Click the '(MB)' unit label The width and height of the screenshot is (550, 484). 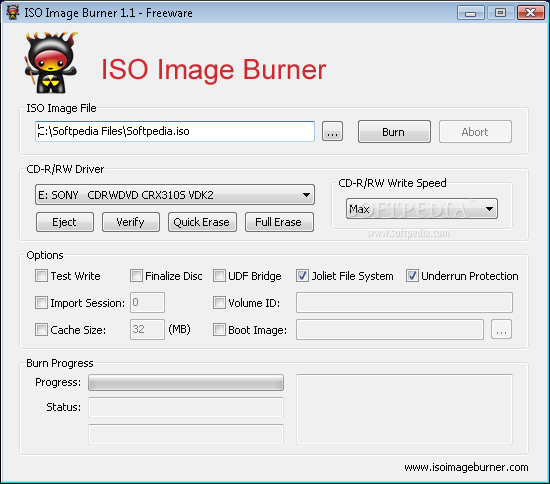point(179,329)
